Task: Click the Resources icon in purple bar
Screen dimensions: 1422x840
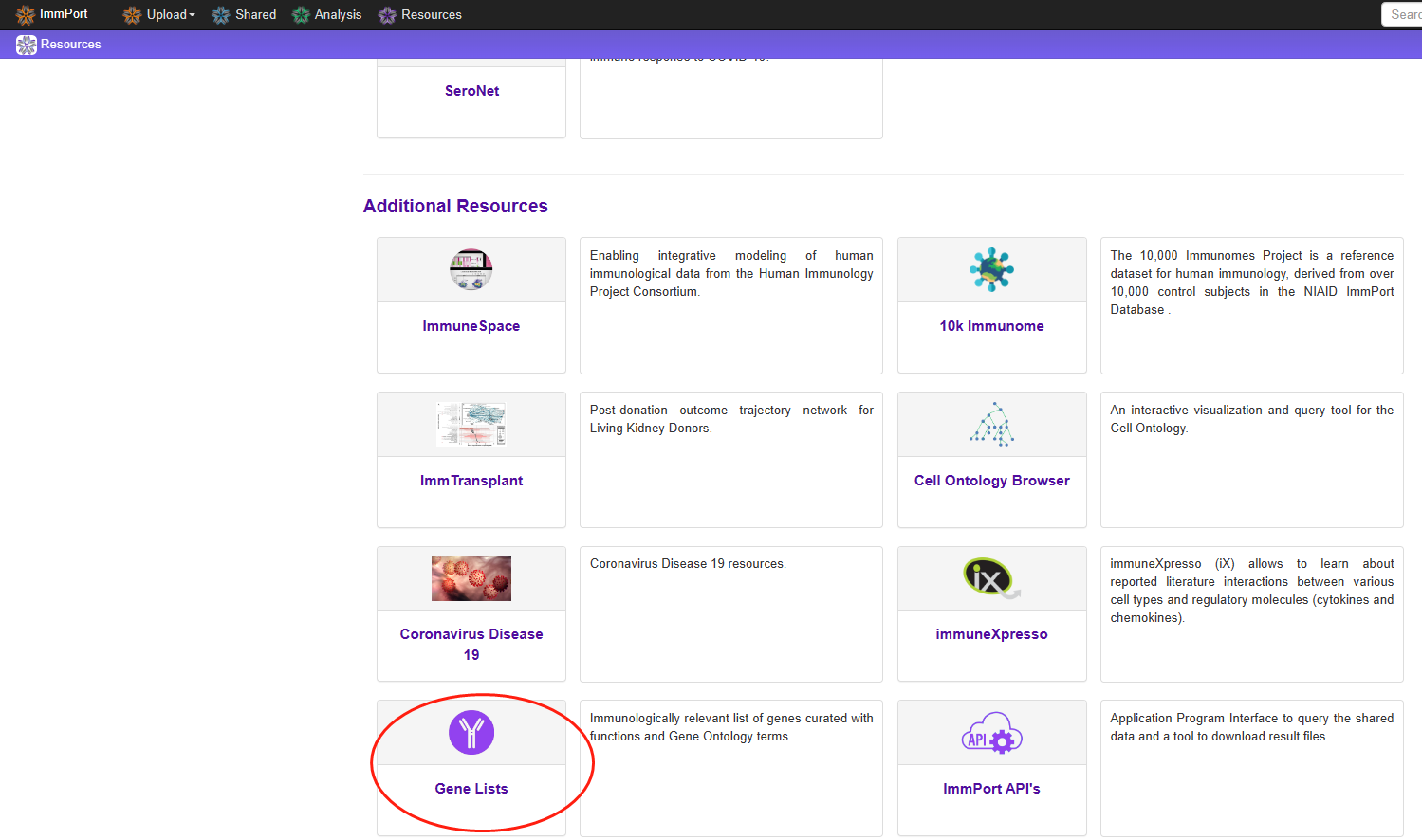Action: coord(27,45)
